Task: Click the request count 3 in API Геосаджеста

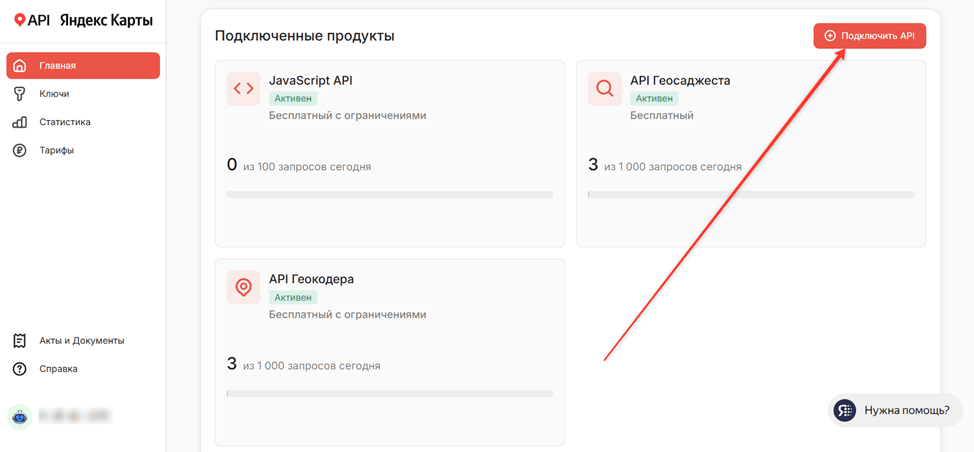Action: pyautogui.click(x=593, y=165)
